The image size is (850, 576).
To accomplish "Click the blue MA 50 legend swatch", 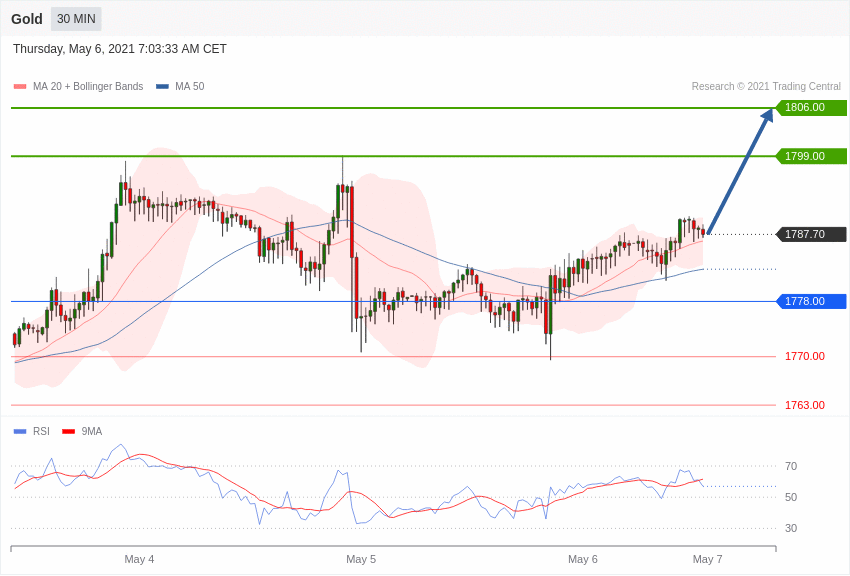I will [162, 86].
